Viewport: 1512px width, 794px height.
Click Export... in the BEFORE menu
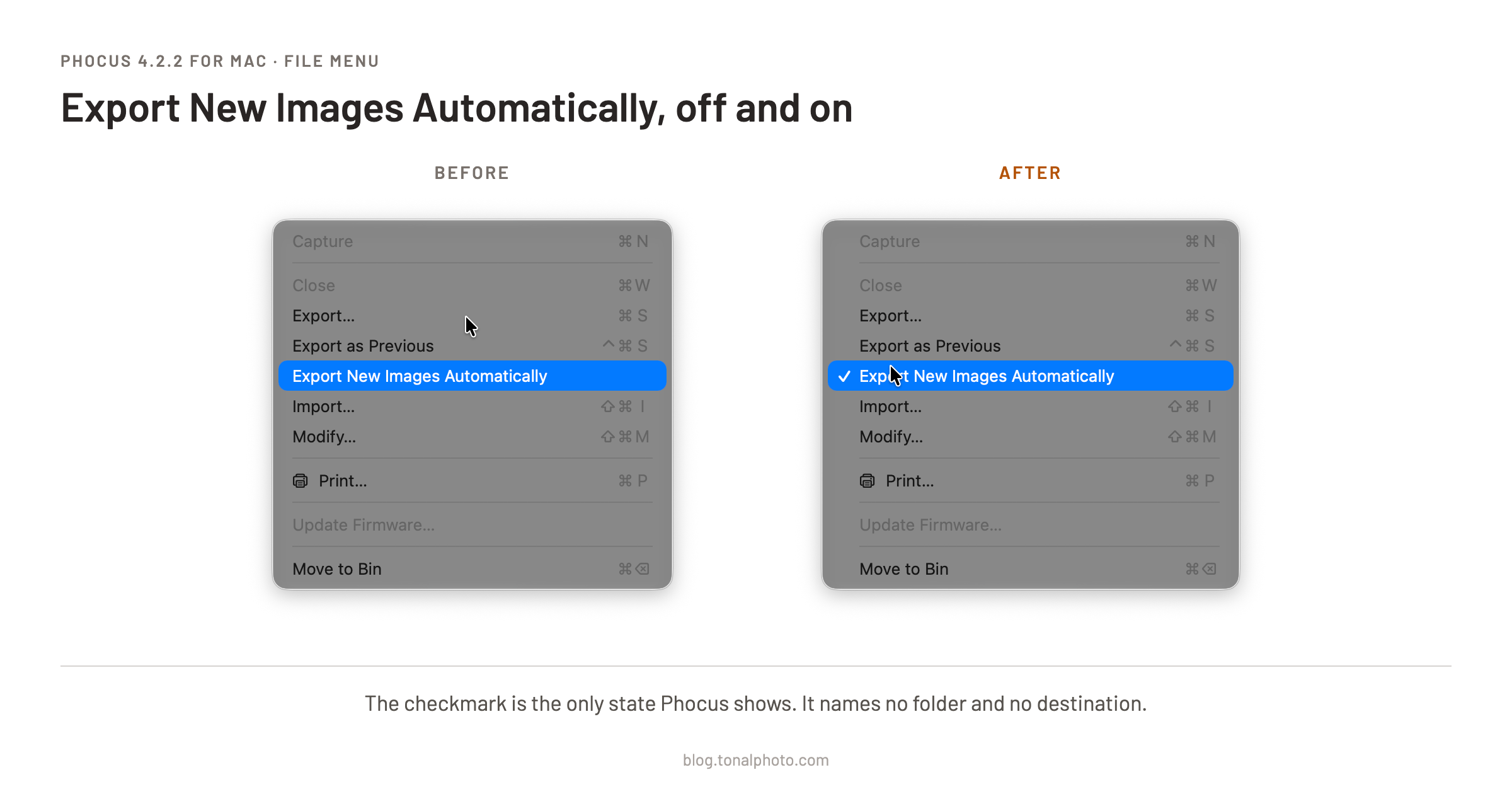coord(472,316)
